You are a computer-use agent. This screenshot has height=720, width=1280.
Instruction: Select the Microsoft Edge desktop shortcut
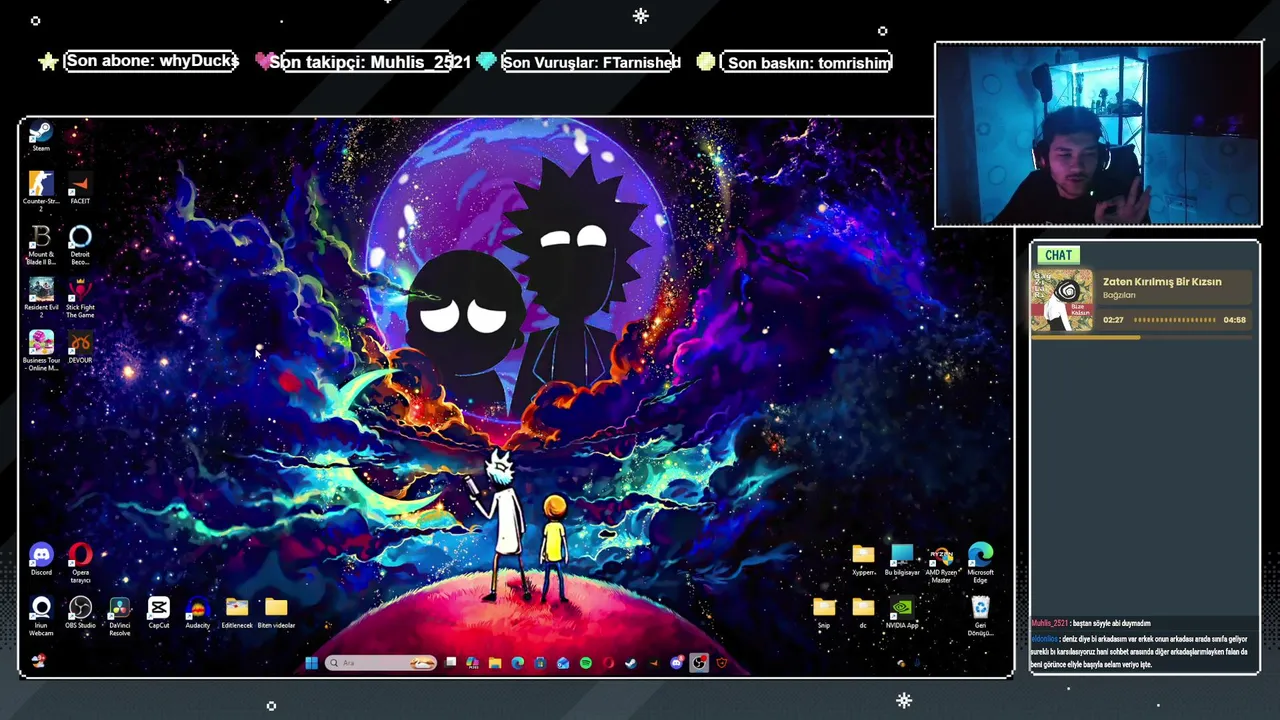pos(980,562)
